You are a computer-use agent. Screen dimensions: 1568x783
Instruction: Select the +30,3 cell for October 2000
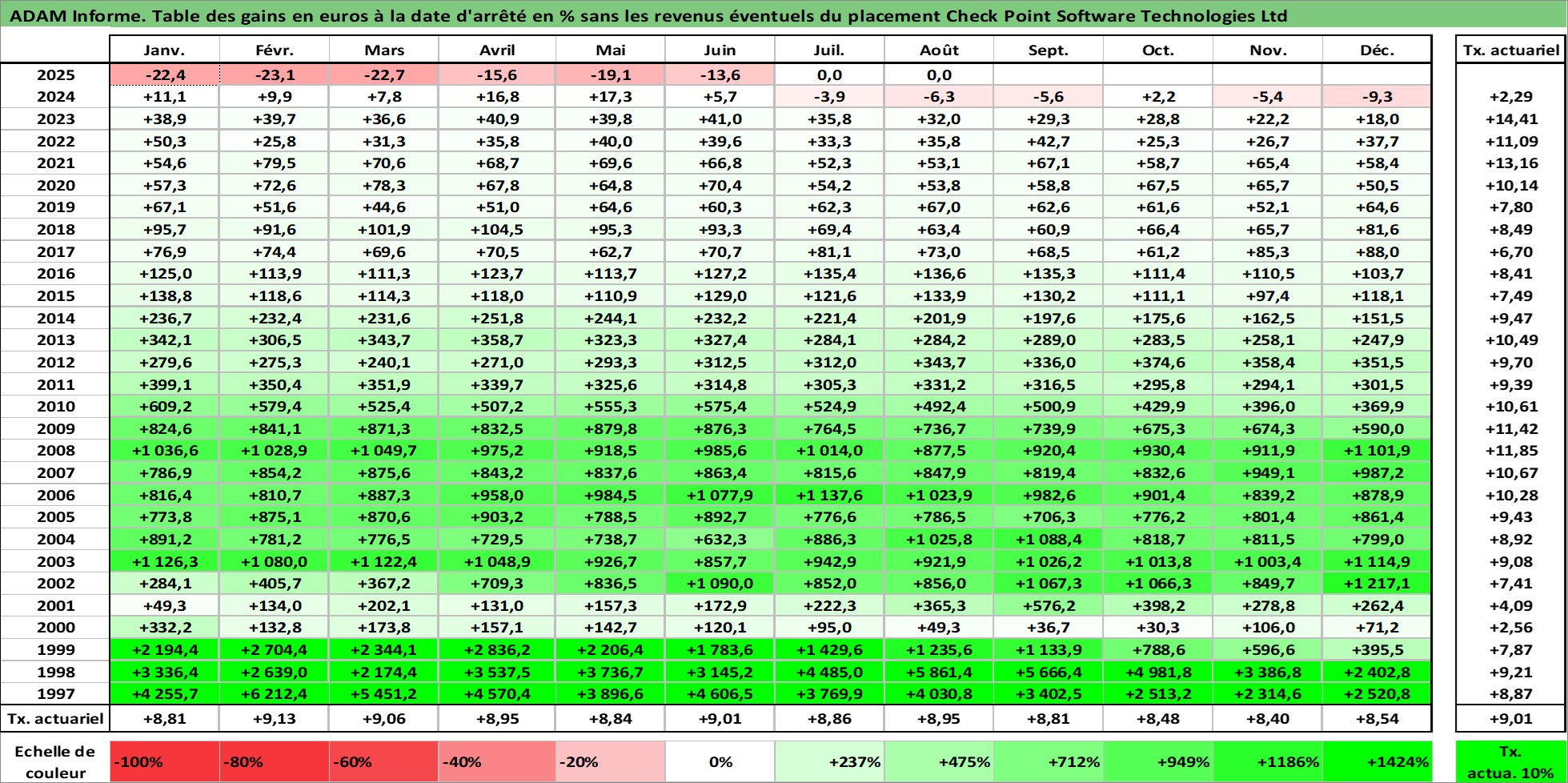1157,628
